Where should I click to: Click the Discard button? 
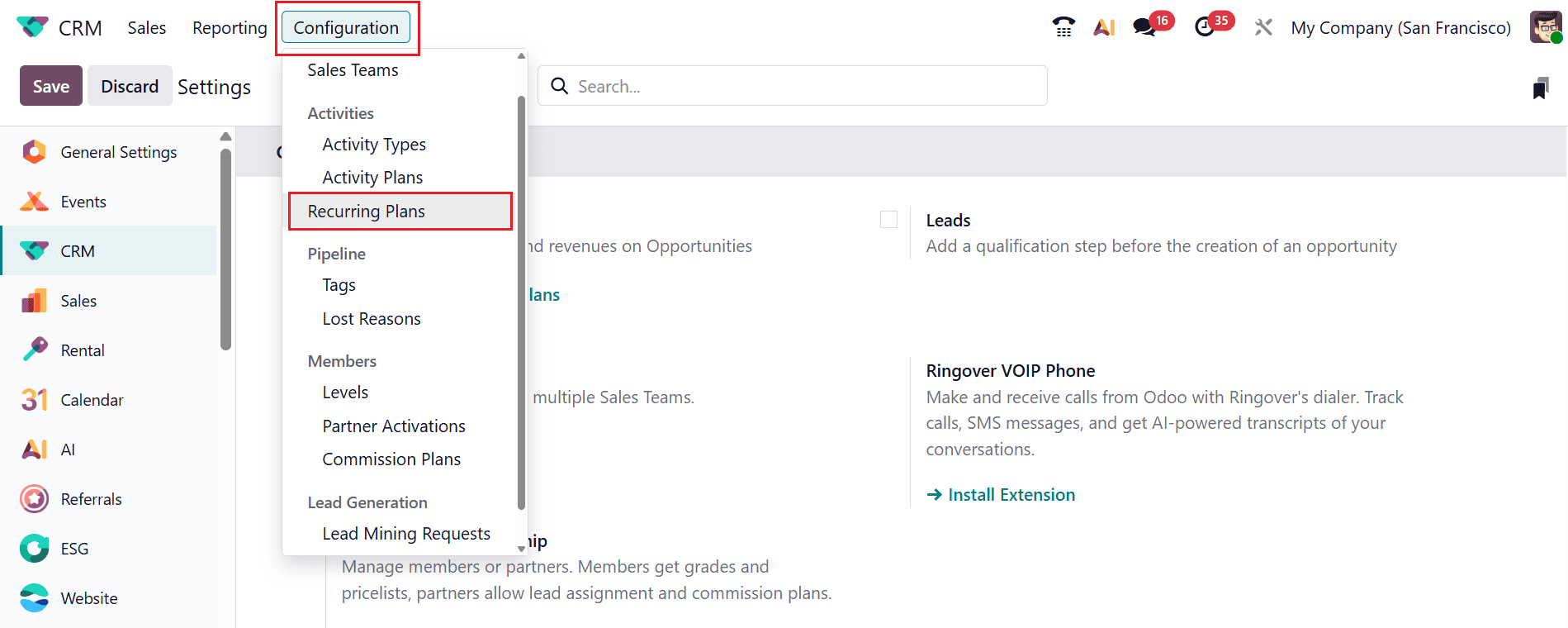(130, 86)
